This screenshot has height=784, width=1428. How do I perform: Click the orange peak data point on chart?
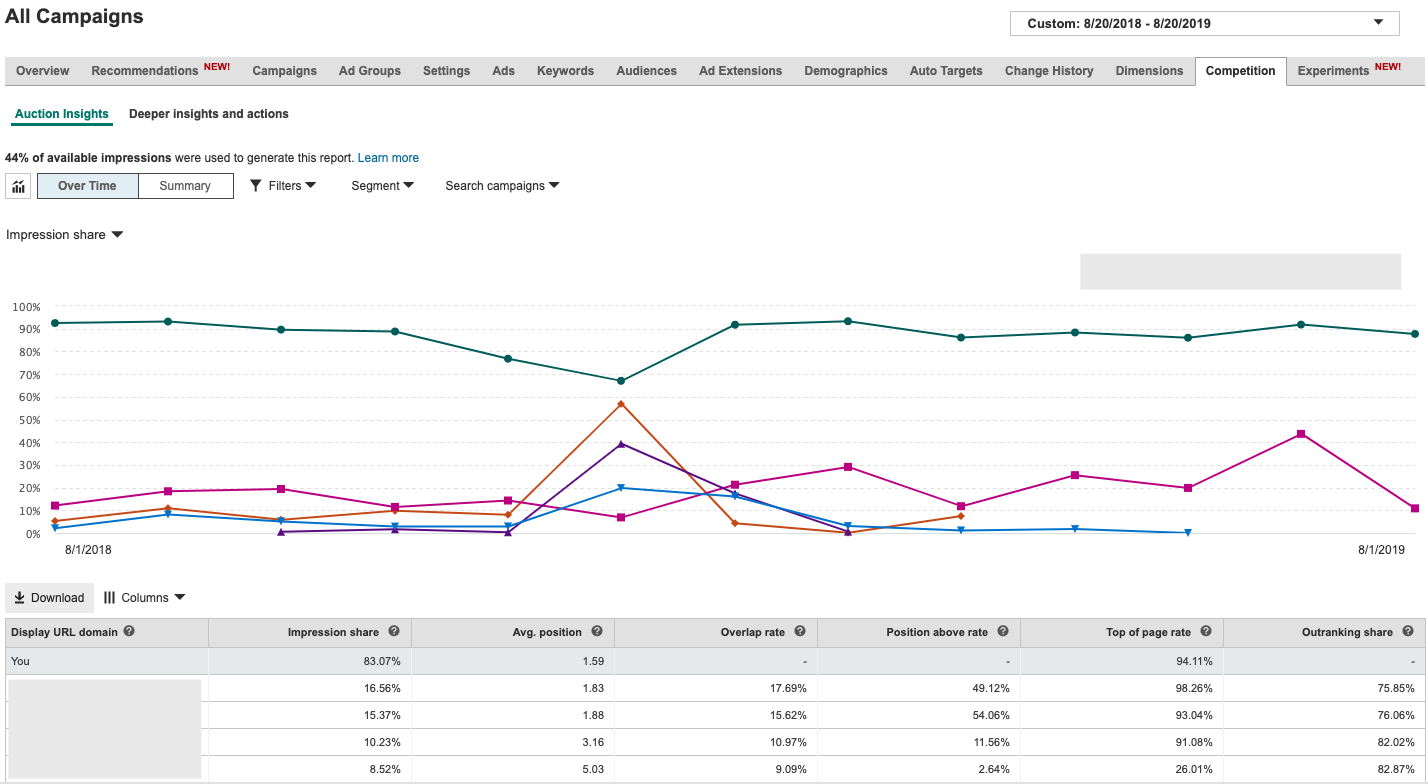[x=621, y=404]
